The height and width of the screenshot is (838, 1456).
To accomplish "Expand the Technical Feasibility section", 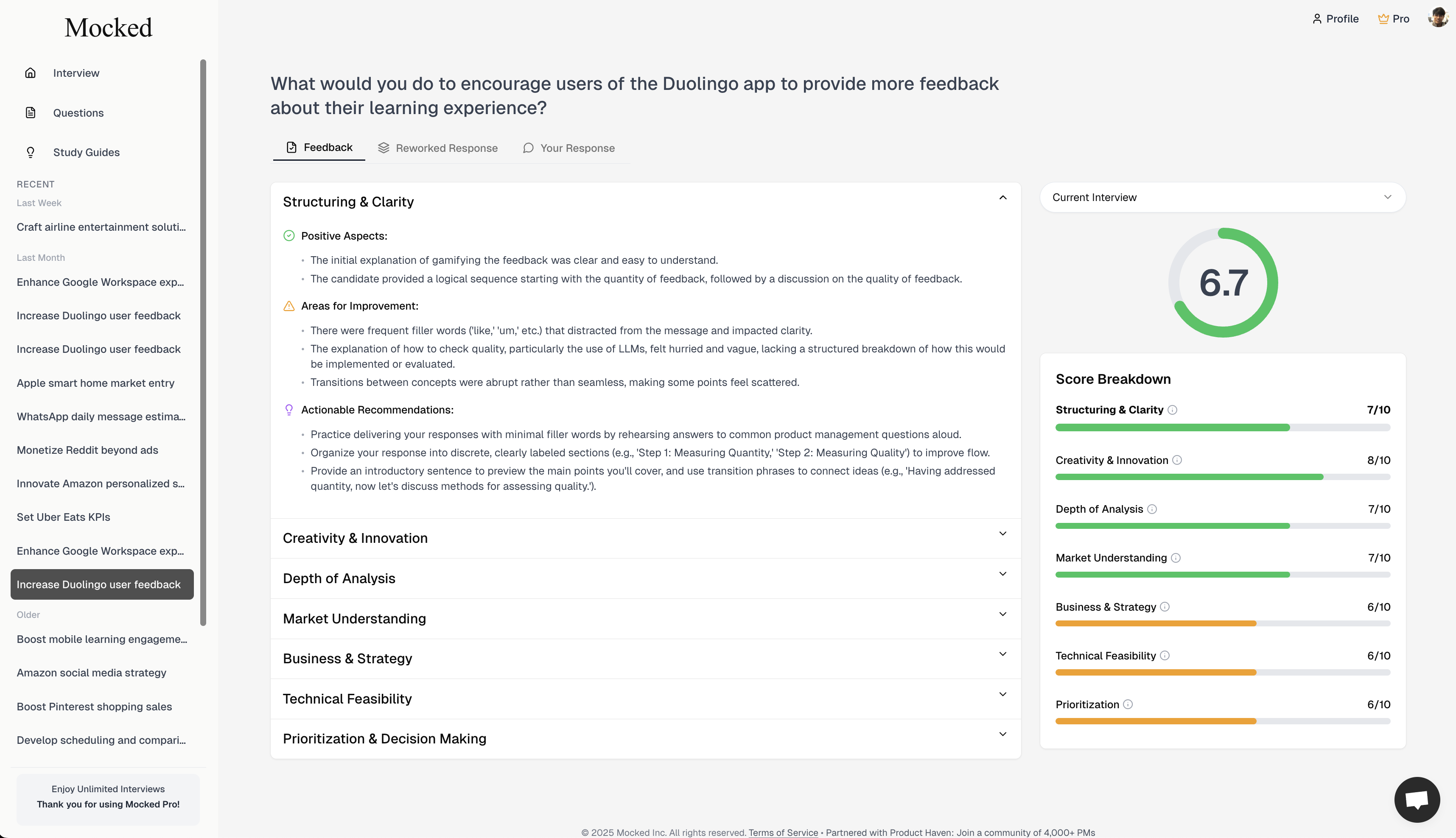I will pyautogui.click(x=645, y=699).
